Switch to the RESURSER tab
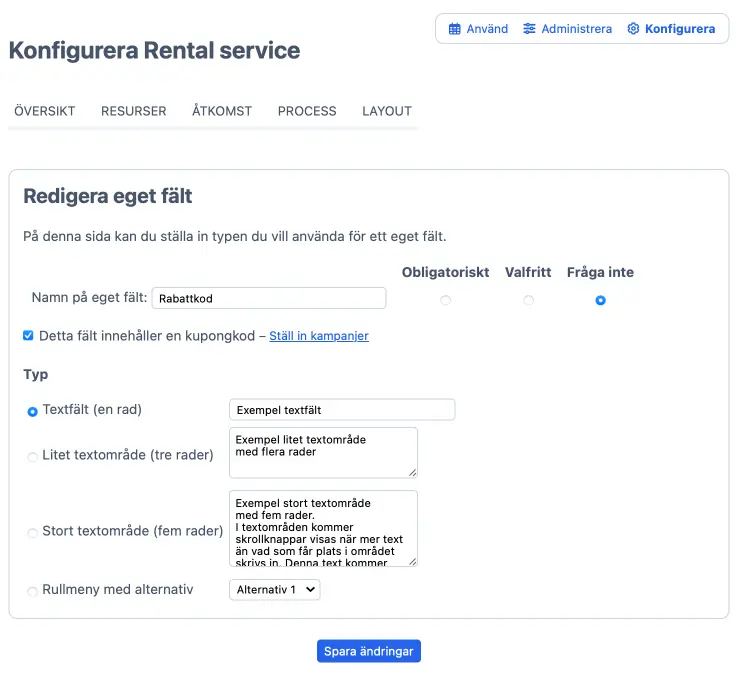 134,111
